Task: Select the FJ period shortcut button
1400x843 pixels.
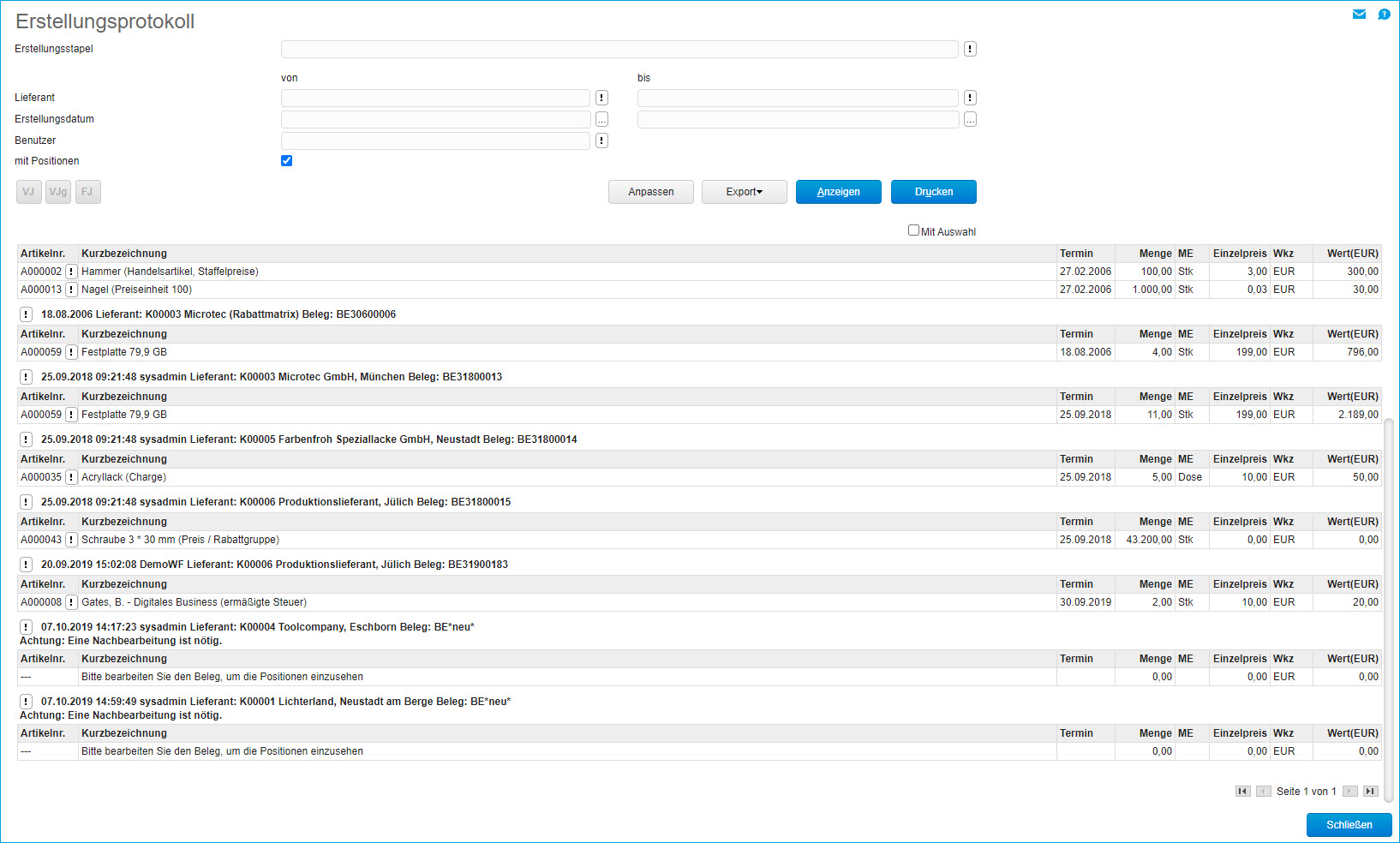Action: [x=87, y=192]
